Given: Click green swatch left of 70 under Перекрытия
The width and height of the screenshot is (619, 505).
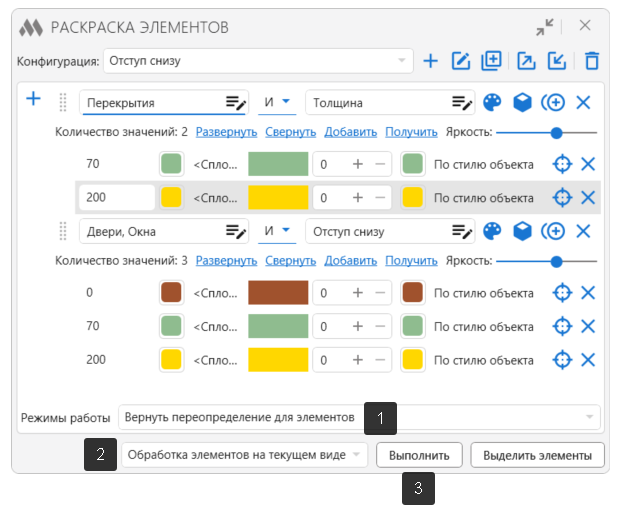Looking at the screenshot, I should [171, 164].
